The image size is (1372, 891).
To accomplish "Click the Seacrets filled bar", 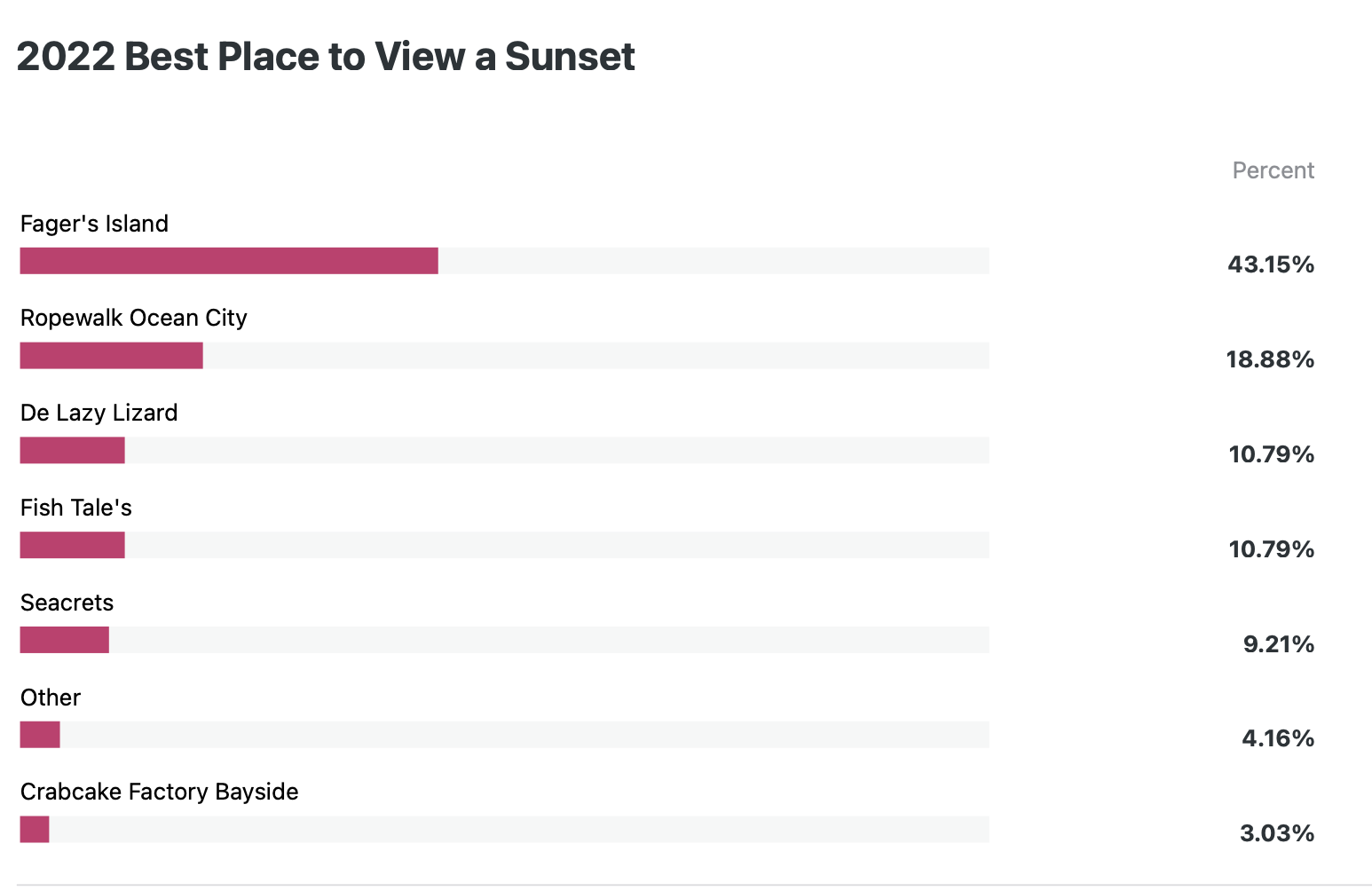I will pyautogui.click(x=65, y=640).
